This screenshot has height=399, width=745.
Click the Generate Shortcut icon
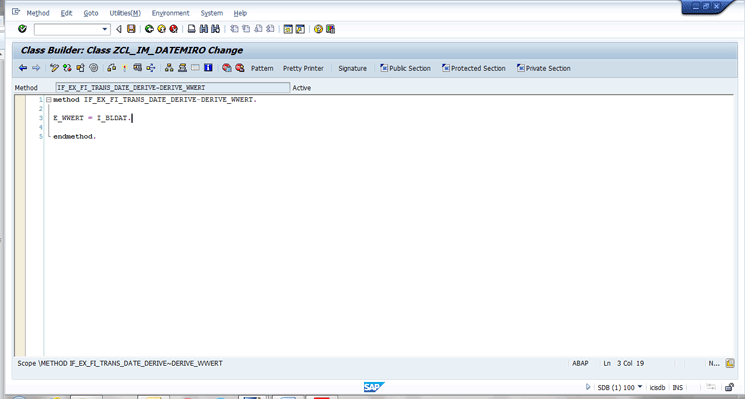tap(300, 29)
